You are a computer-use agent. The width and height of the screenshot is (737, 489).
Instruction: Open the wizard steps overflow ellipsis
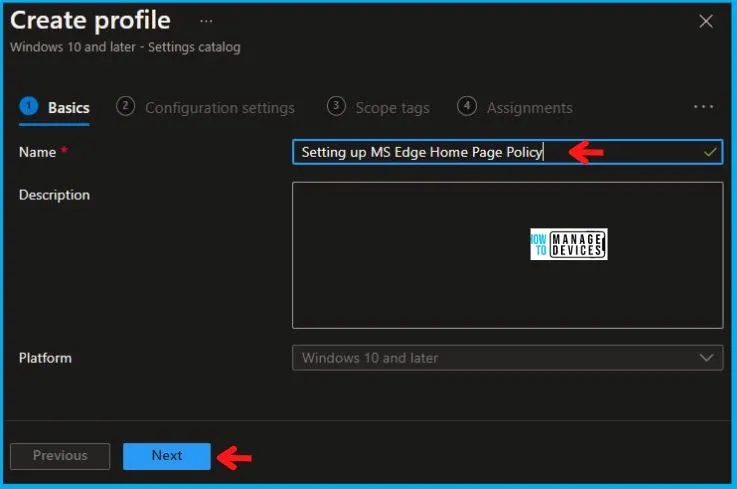tap(703, 107)
